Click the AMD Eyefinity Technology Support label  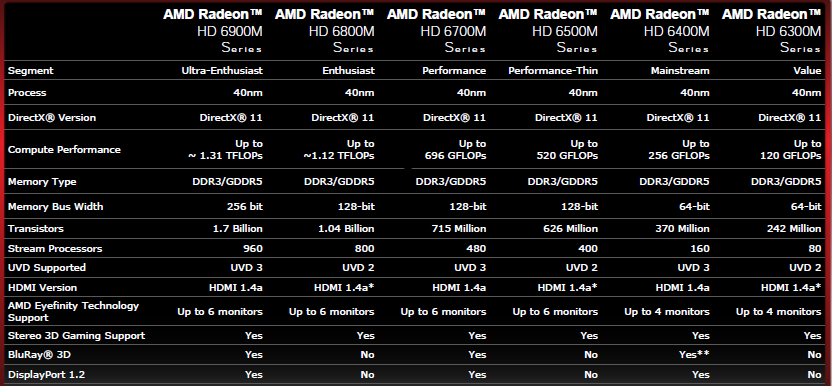coord(73,312)
